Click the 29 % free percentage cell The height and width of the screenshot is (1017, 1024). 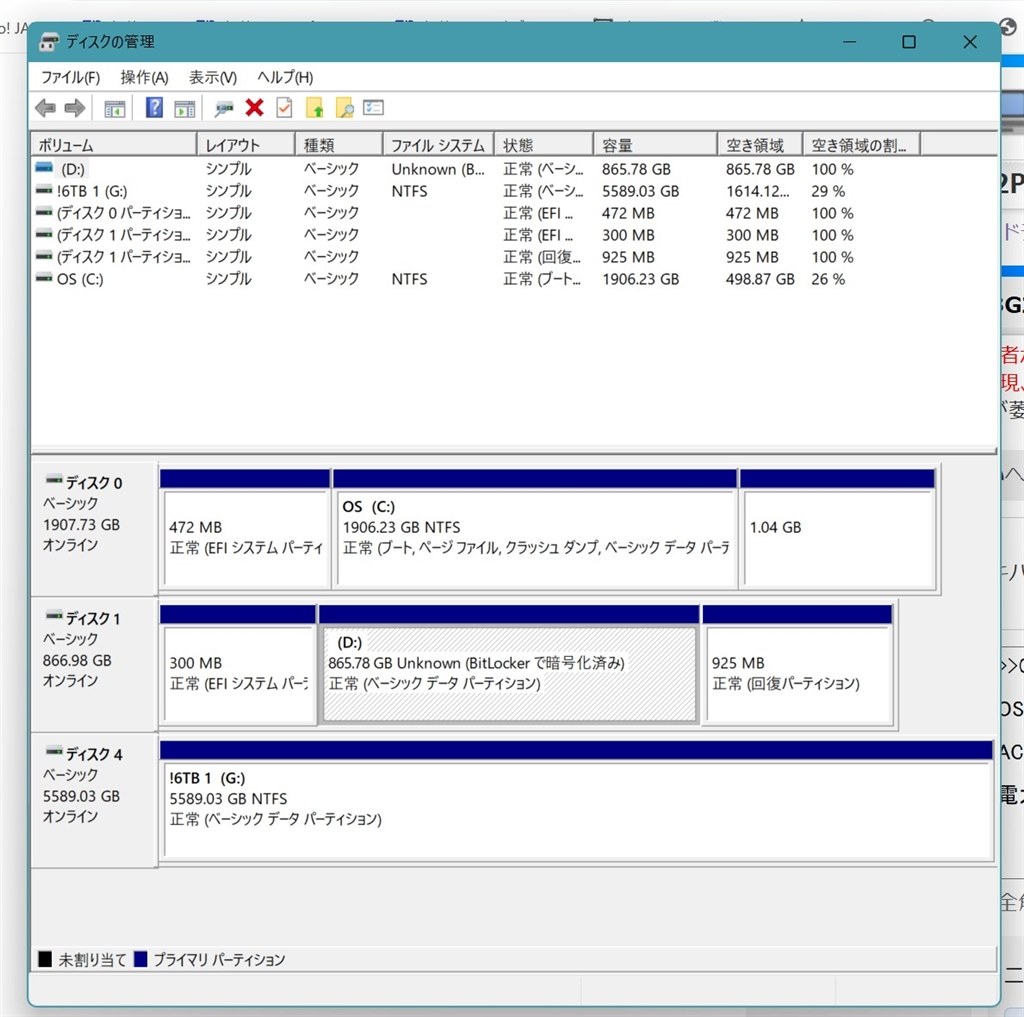[828, 191]
